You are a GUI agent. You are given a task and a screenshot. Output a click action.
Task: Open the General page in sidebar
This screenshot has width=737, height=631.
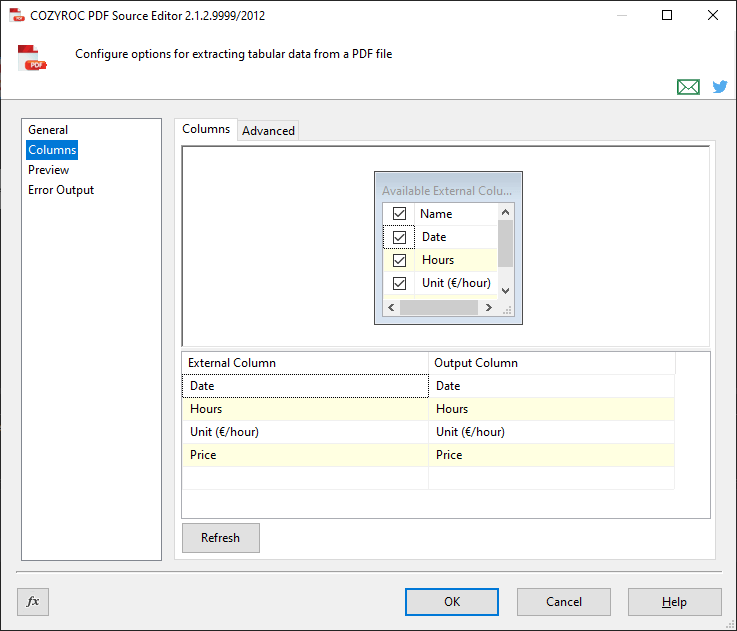(x=48, y=130)
